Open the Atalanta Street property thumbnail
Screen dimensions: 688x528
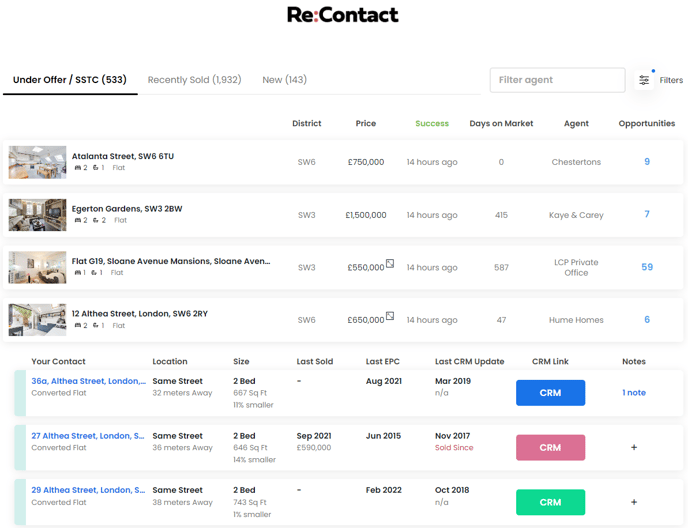click(x=37, y=162)
